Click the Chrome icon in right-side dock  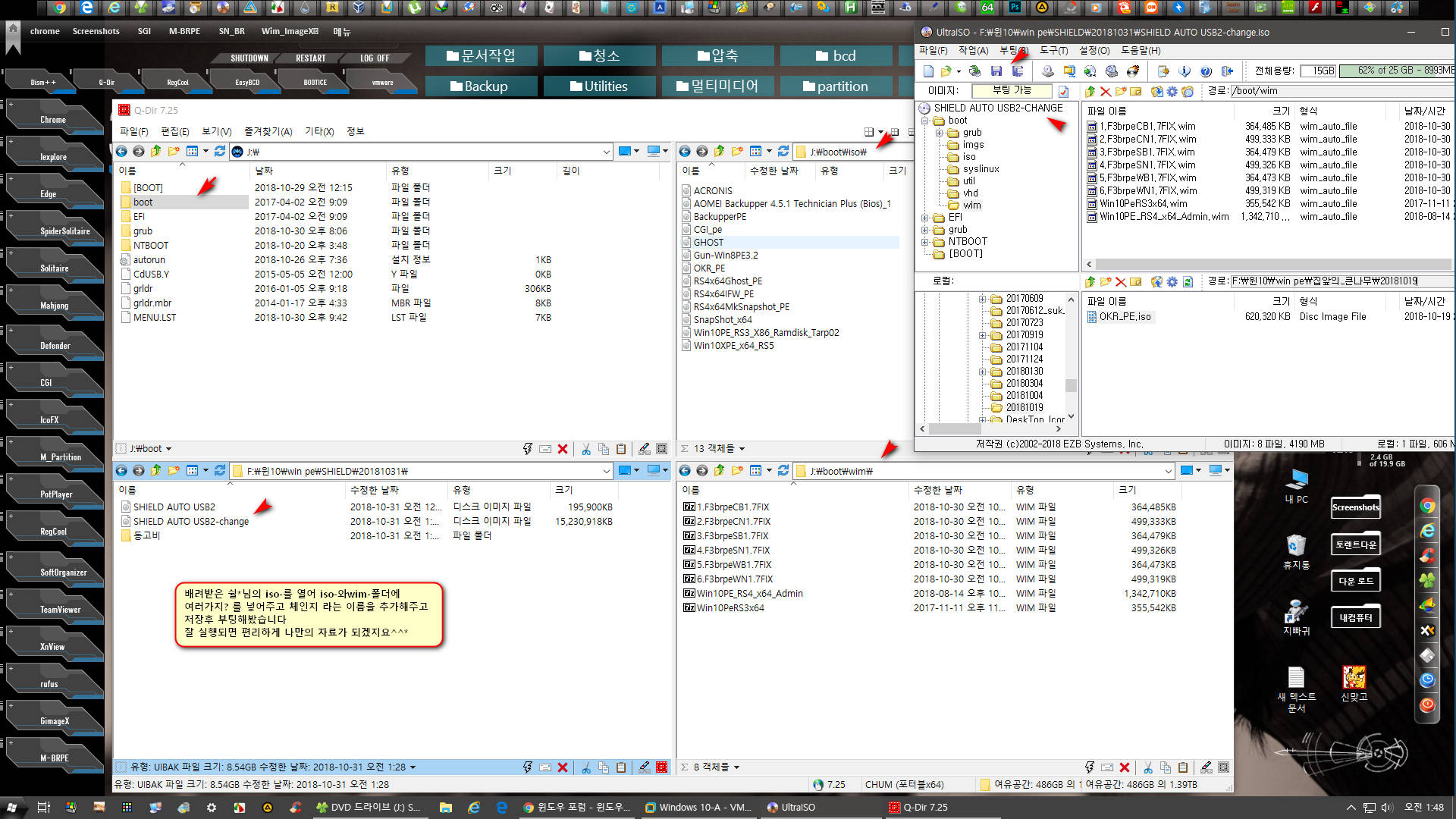click(x=1427, y=506)
